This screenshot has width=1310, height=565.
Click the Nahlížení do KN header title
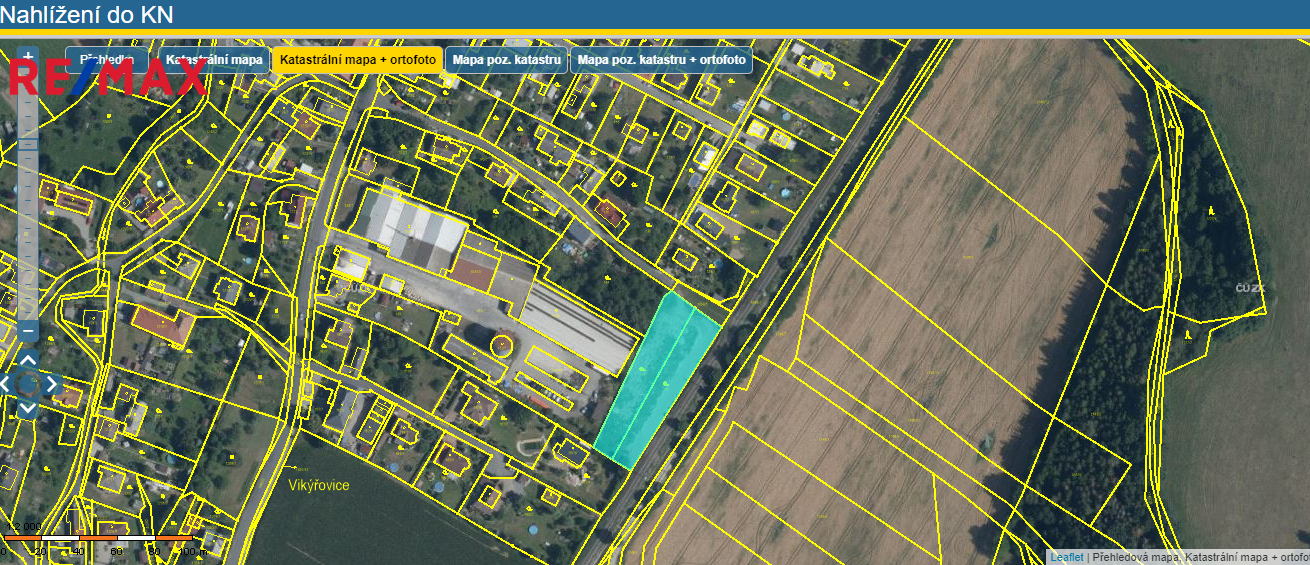pyautogui.click(x=87, y=14)
